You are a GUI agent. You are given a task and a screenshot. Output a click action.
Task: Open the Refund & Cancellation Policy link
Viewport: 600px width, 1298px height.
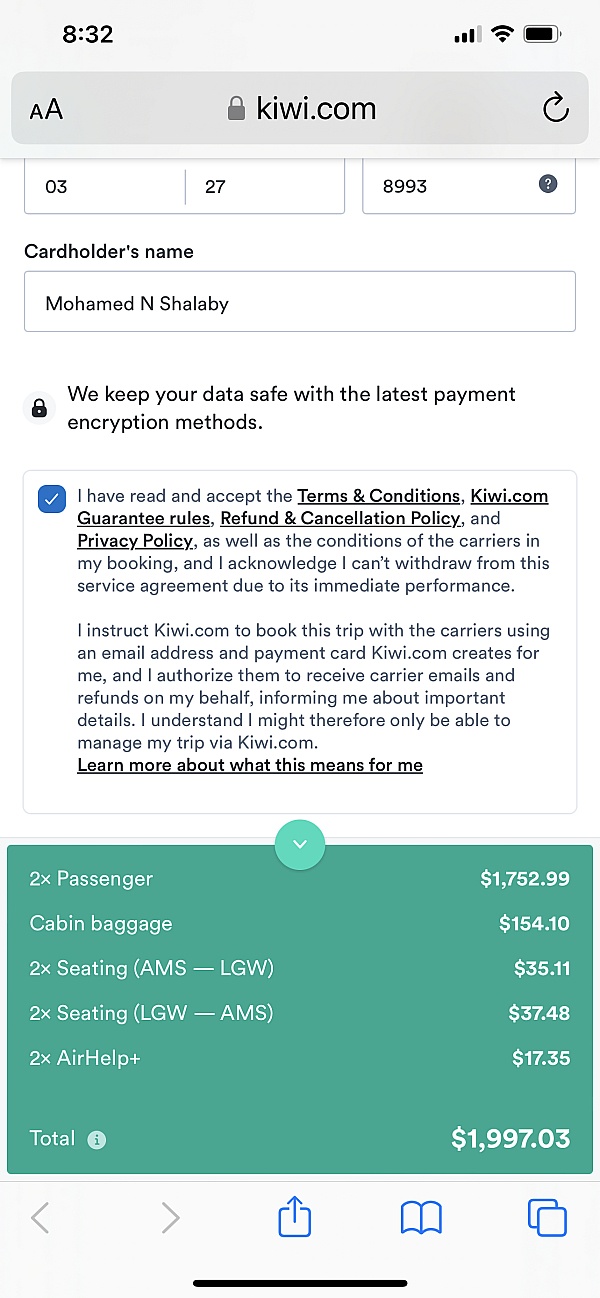[342, 518]
